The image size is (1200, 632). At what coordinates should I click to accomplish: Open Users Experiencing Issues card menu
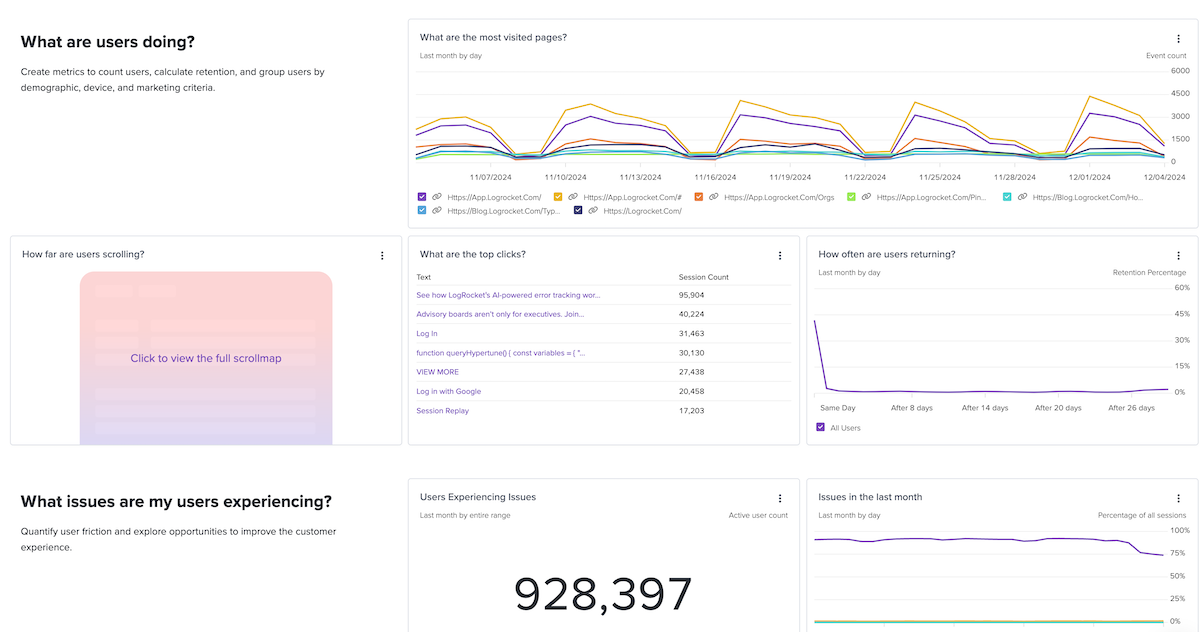(x=780, y=498)
